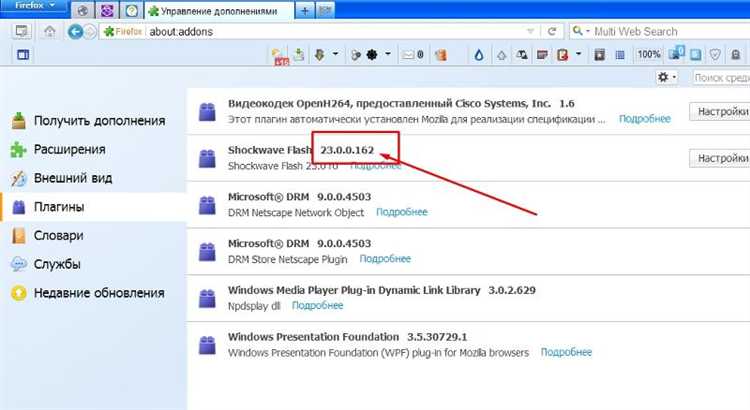Image resolution: width=750 pixels, height=410 pixels.
Task: Reload the current page
Action: click(x=551, y=32)
